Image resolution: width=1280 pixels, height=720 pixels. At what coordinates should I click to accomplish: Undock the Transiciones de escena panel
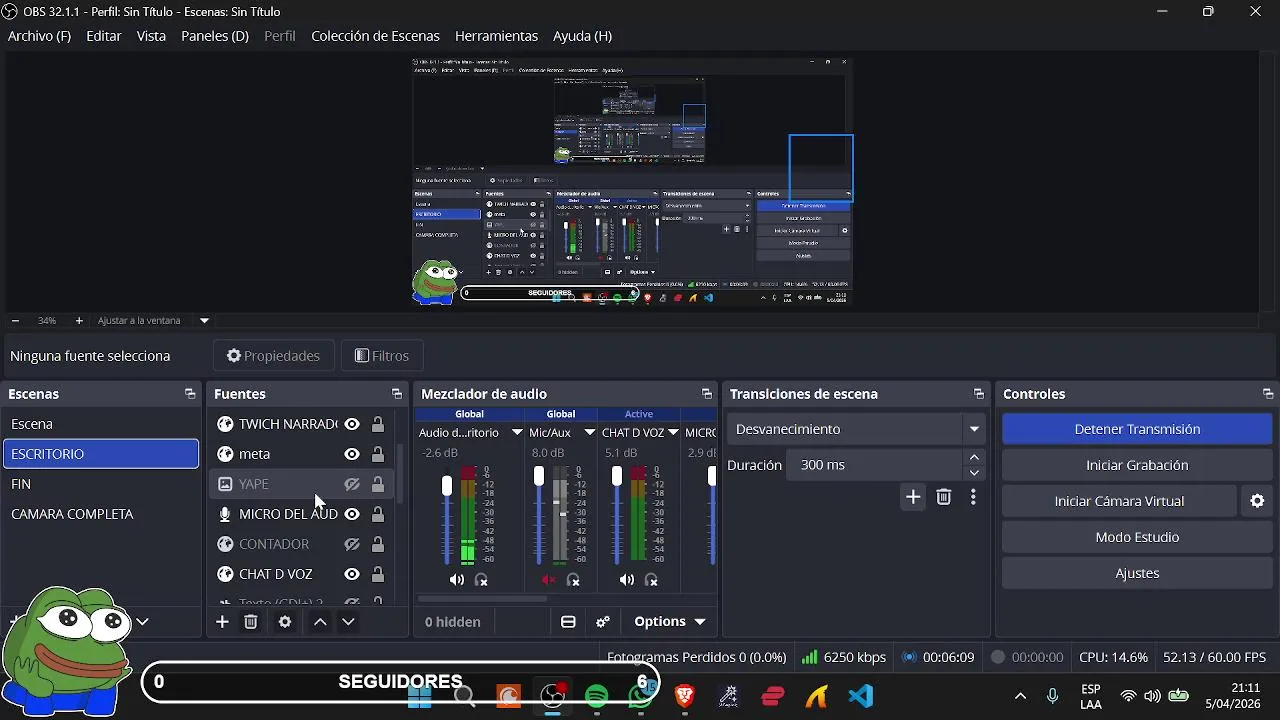(979, 394)
